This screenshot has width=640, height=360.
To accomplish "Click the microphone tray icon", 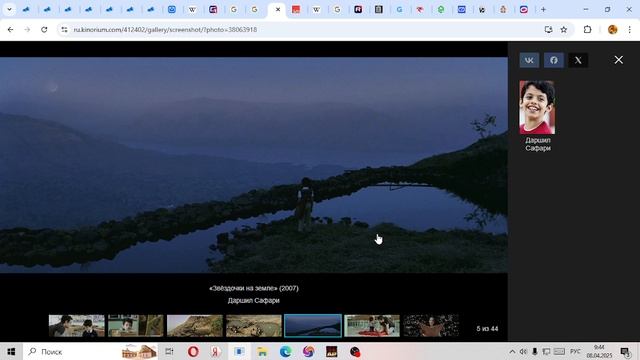I will pos(535,351).
